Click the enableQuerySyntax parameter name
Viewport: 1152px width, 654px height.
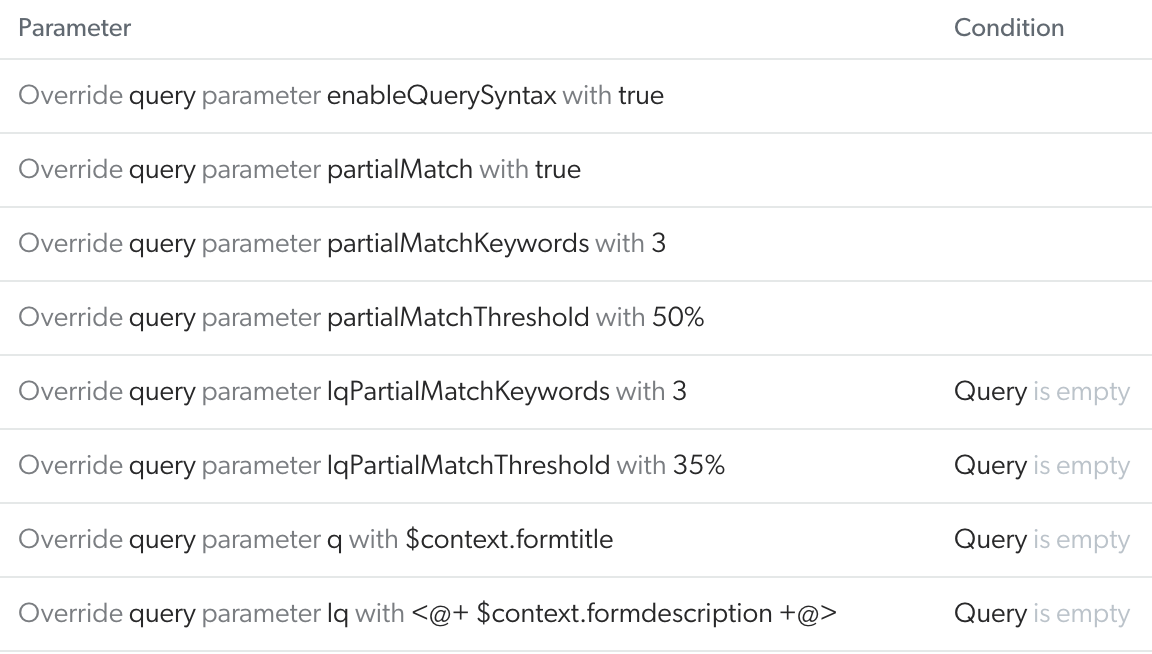point(441,96)
